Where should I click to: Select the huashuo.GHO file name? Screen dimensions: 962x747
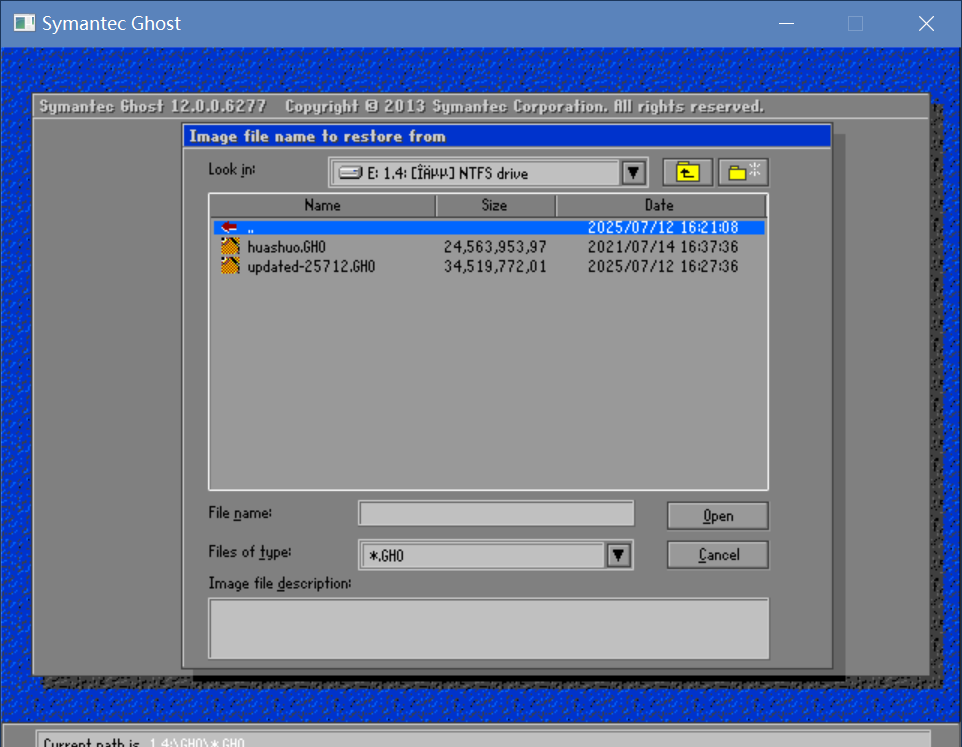[287, 247]
